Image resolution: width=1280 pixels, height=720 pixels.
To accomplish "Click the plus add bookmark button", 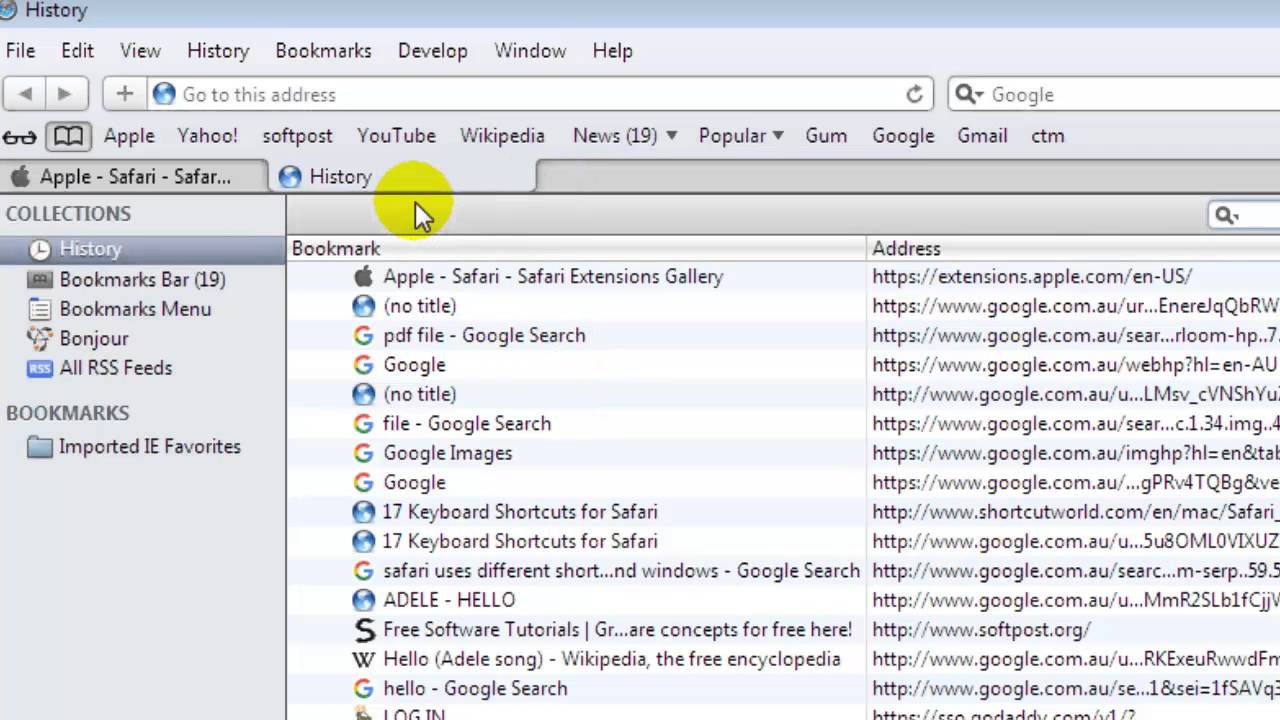I will pos(124,94).
